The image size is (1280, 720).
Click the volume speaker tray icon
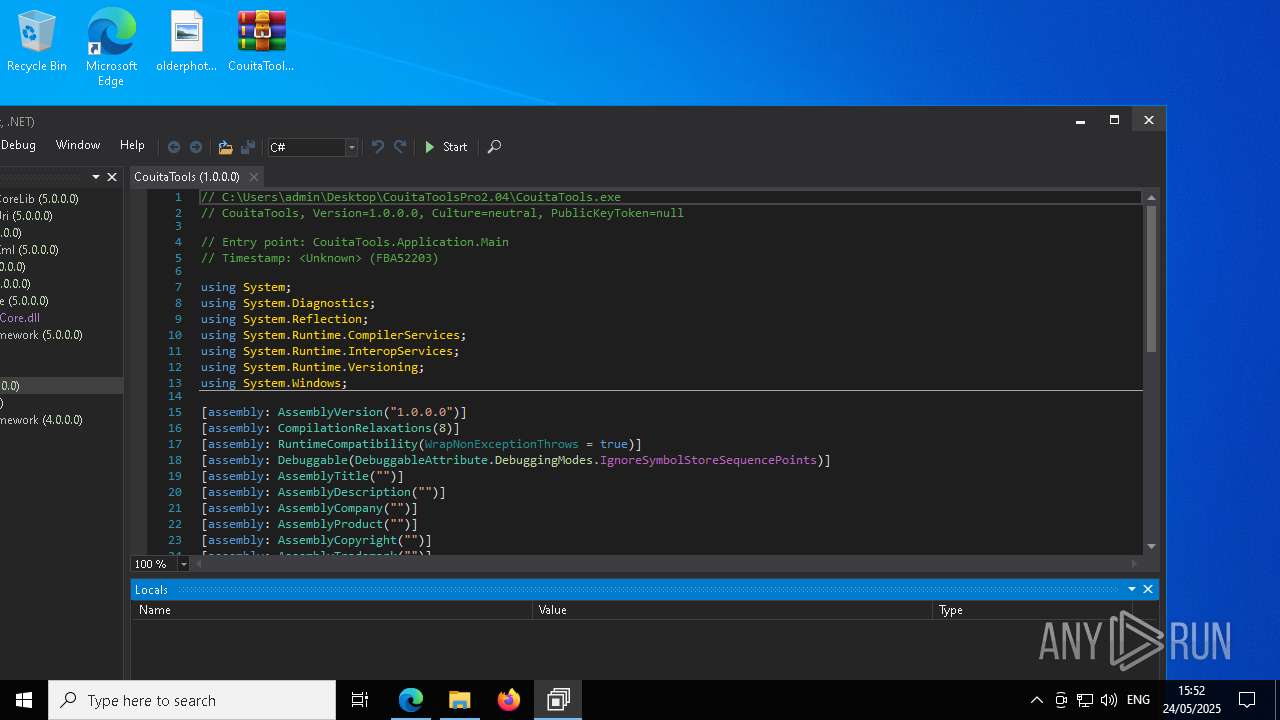click(1109, 700)
